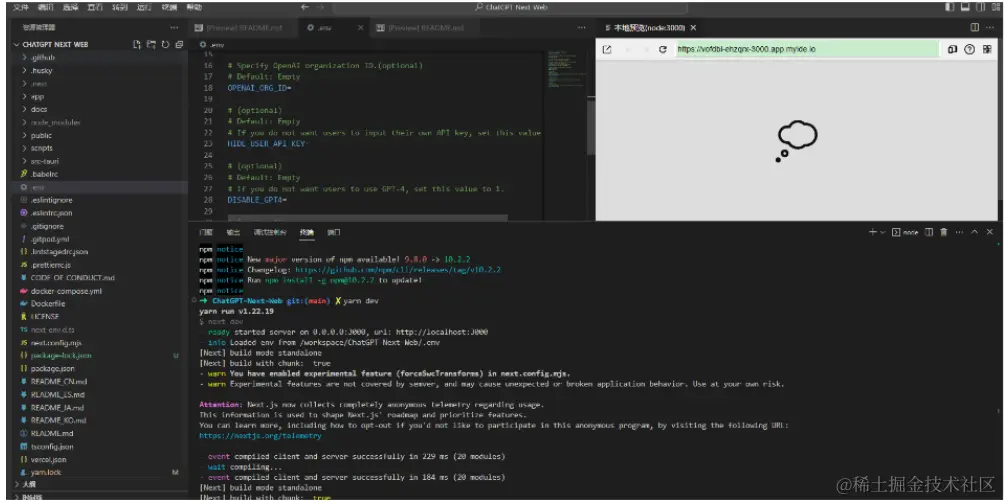
Task: Expand the docs folder
Action: click(38, 109)
